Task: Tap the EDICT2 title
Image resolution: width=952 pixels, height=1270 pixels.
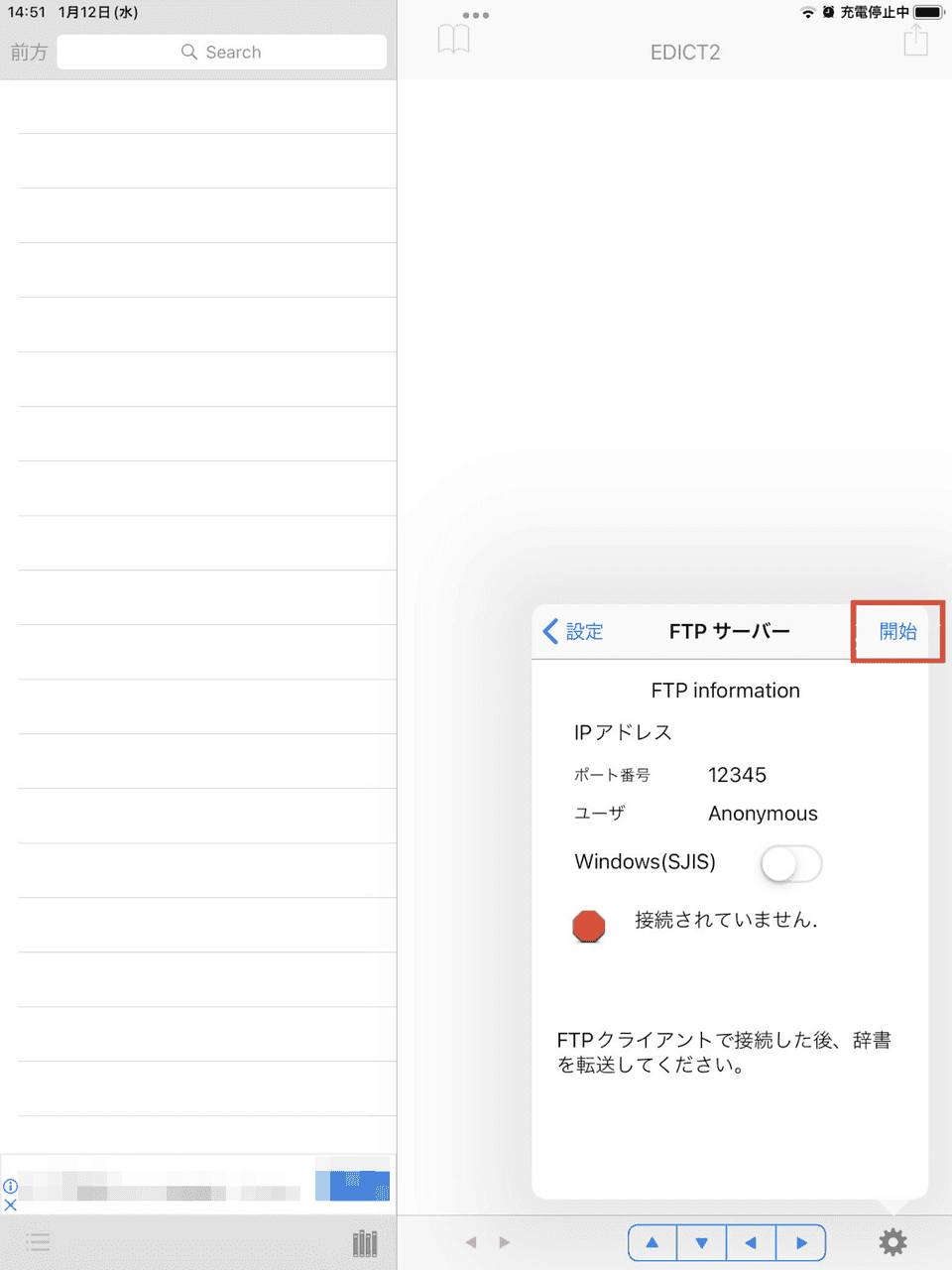Action: (x=684, y=52)
